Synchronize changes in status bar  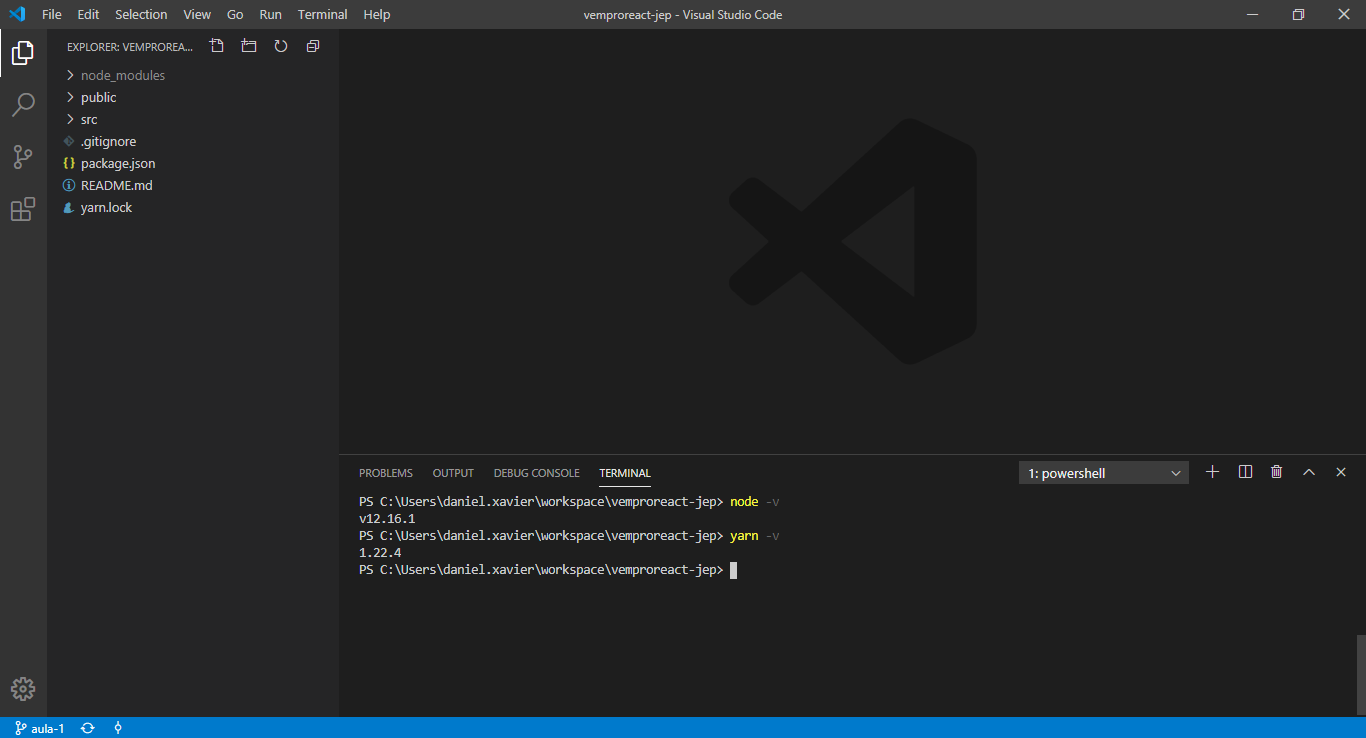88,728
